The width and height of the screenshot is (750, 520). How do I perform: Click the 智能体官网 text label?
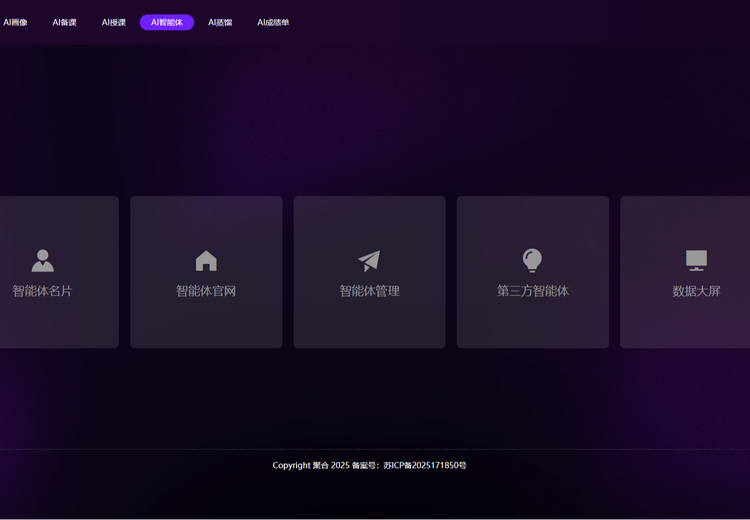(206, 291)
